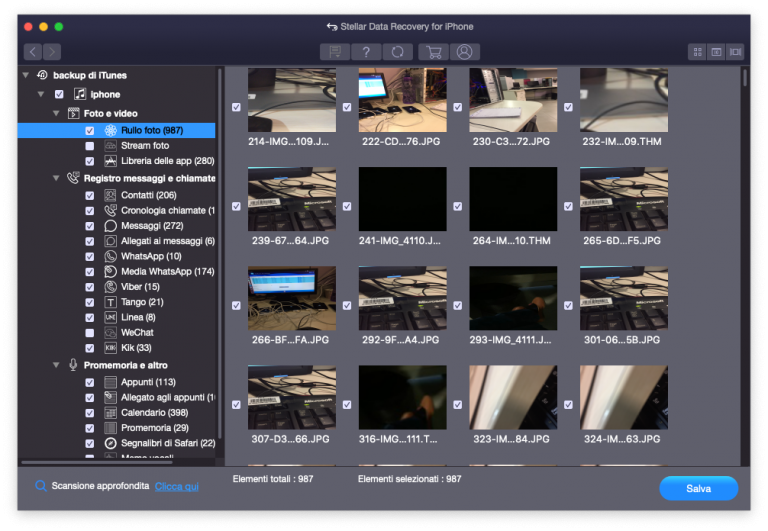
Task: Select thumbnail 324-IM...63.JPG
Action: coord(624,397)
